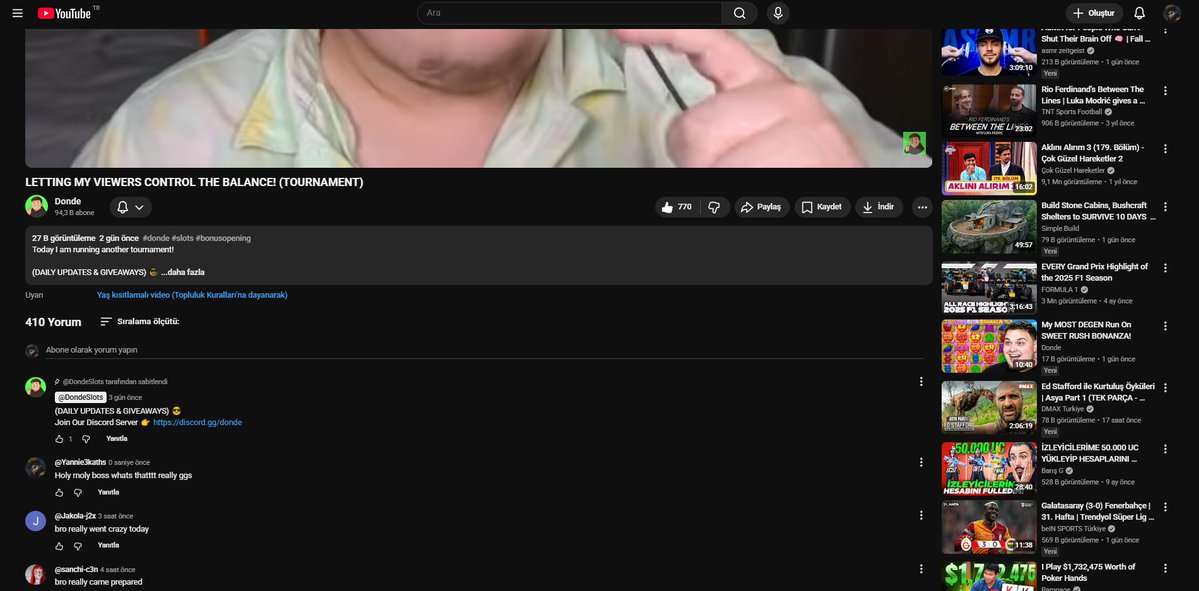The height and width of the screenshot is (591, 1199).
Task: Open Sıralama ölçütü sort dropdown
Action: (x=140, y=322)
